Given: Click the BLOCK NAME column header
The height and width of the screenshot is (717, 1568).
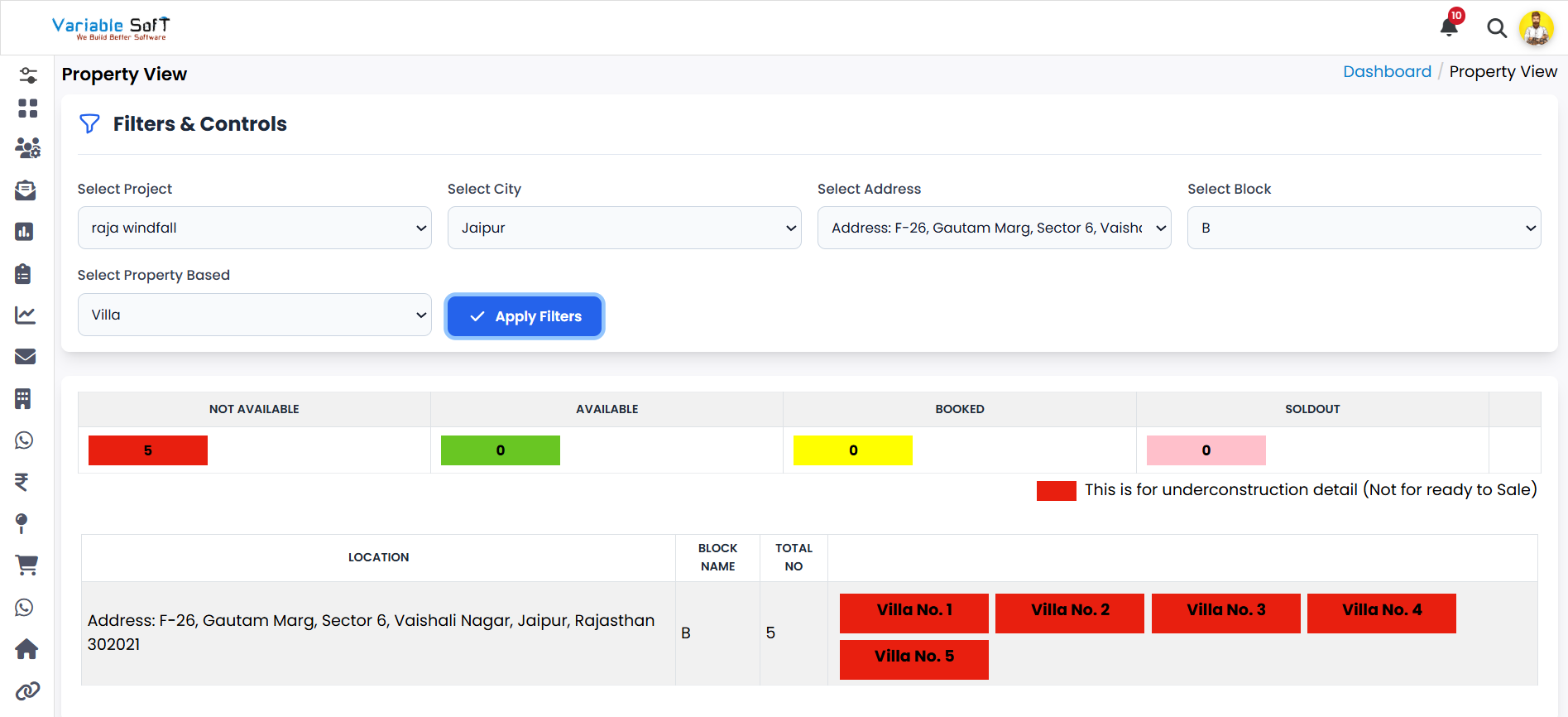Looking at the screenshot, I should [717, 557].
